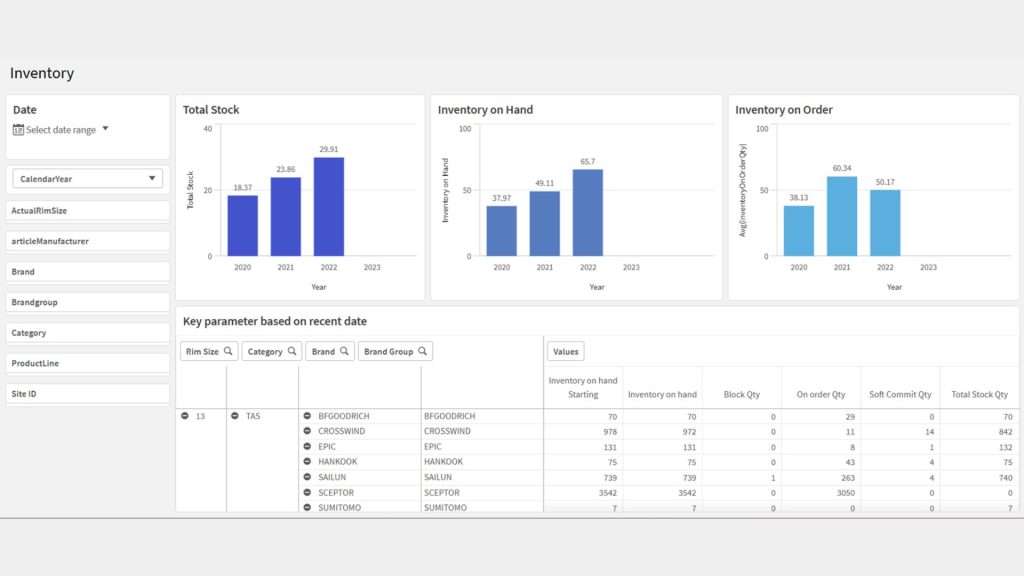Collapse the BFGOODRICH brand row

click(307, 416)
